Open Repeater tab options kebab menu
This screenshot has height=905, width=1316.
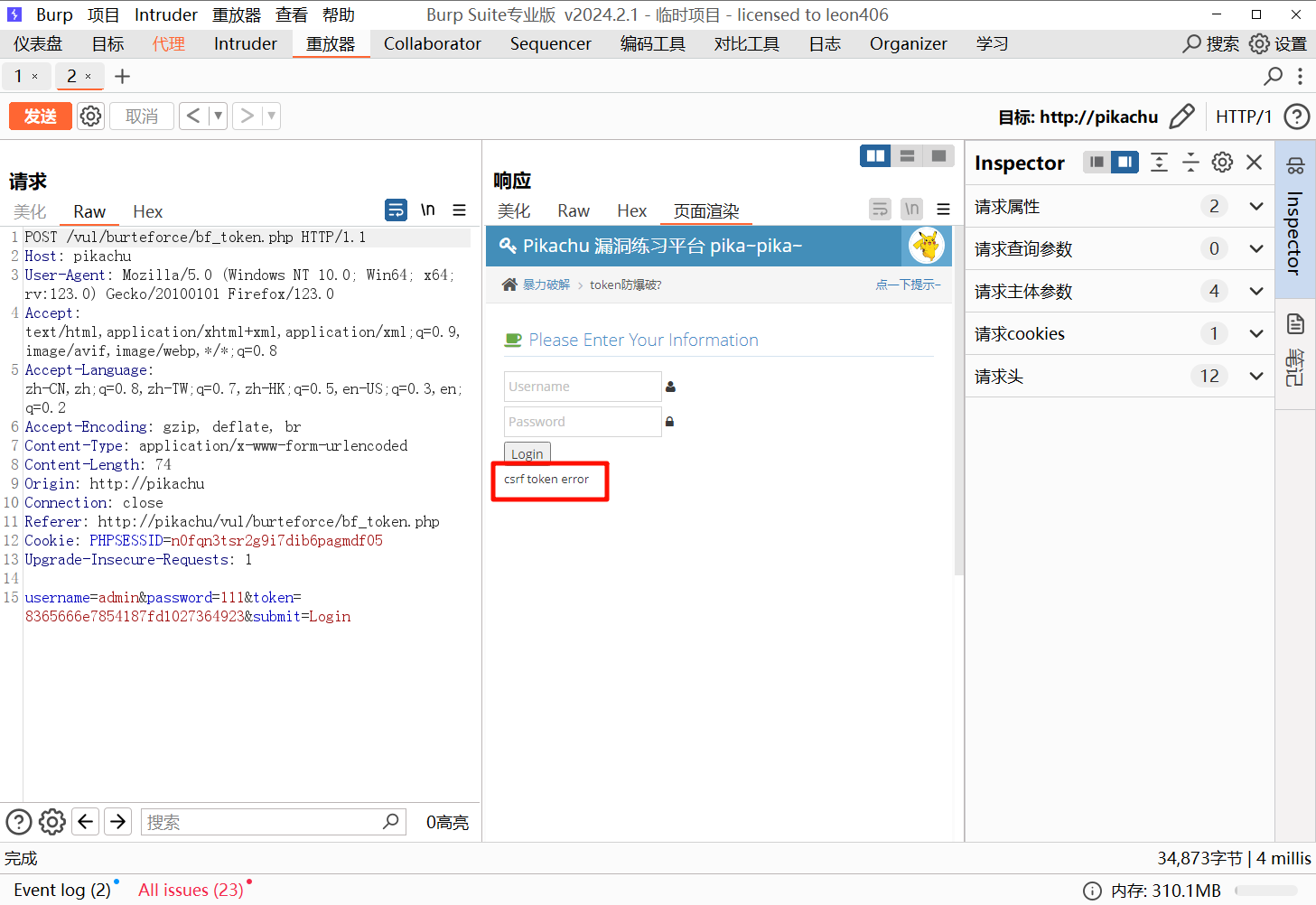(1300, 77)
